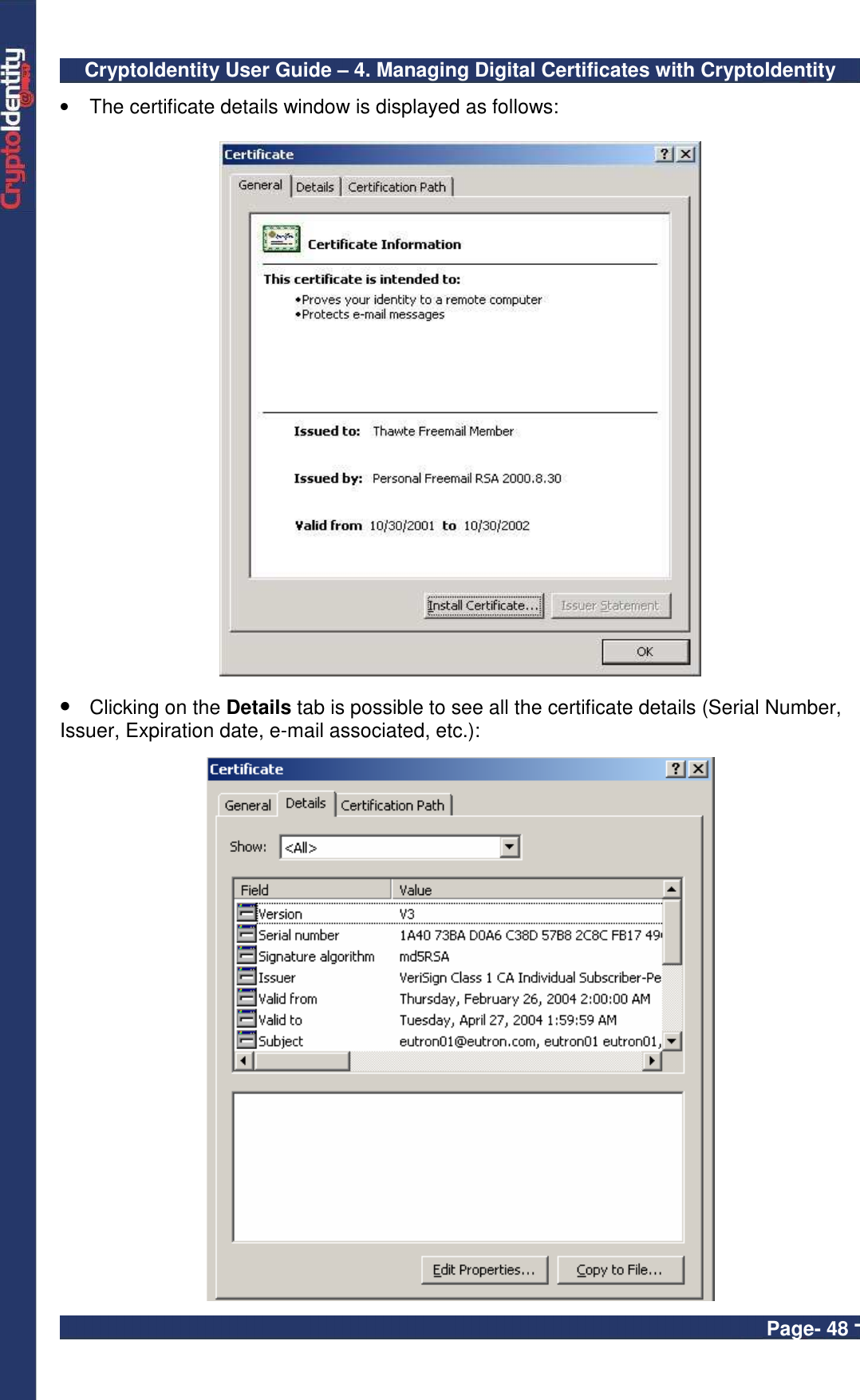The image size is (860, 1400).
Task: Click the Serial number field icon
Action: (x=247, y=934)
